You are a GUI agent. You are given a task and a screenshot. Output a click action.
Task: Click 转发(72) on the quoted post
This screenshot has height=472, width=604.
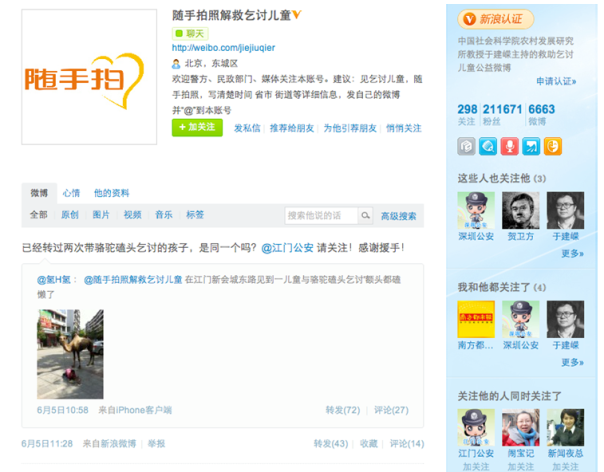[343, 410]
